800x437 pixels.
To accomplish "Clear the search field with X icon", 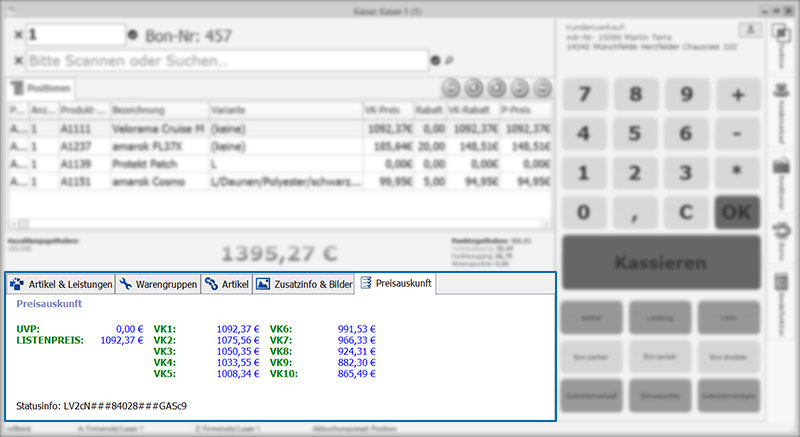I will [x=18, y=61].
